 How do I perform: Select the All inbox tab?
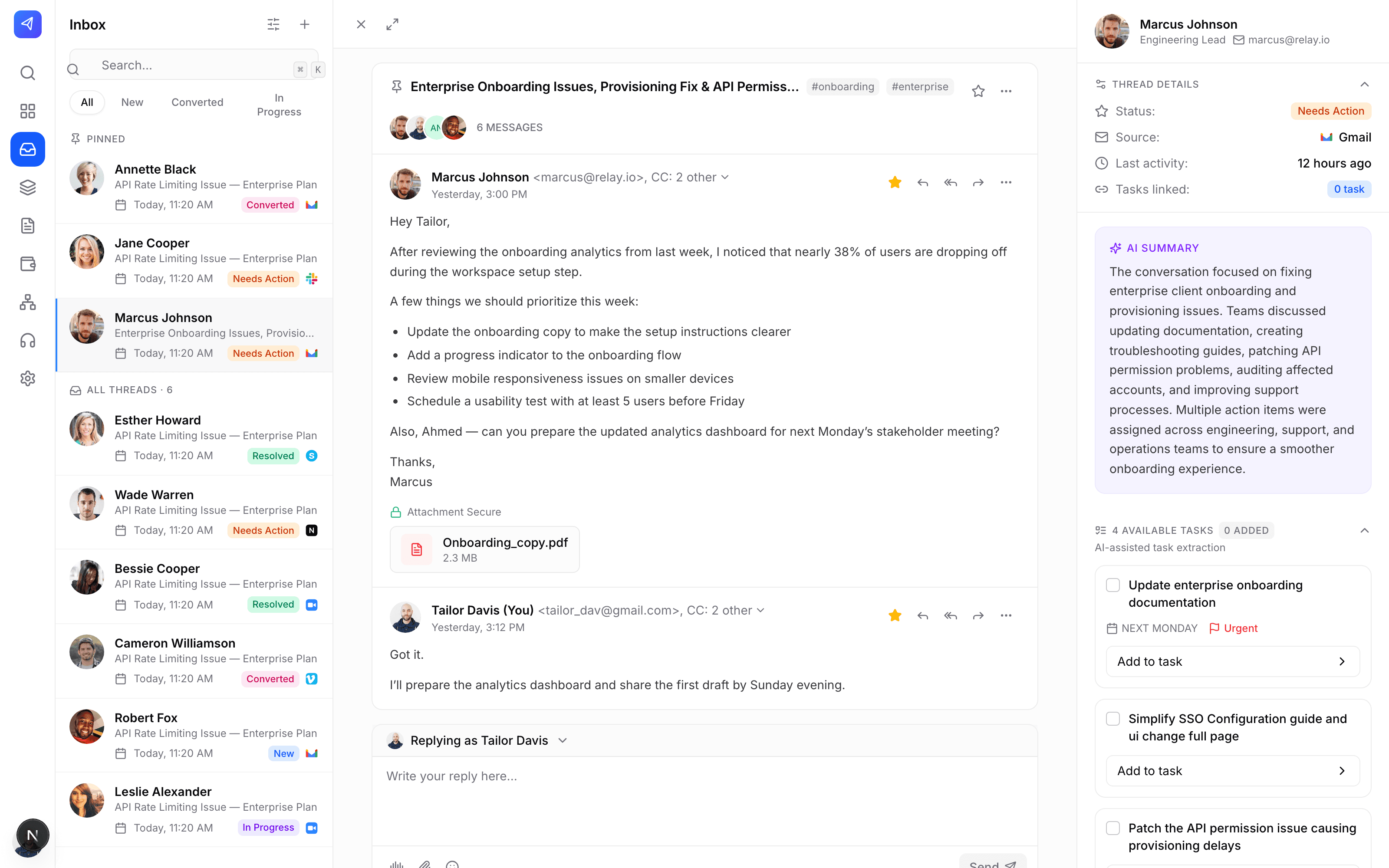point(87,102)
